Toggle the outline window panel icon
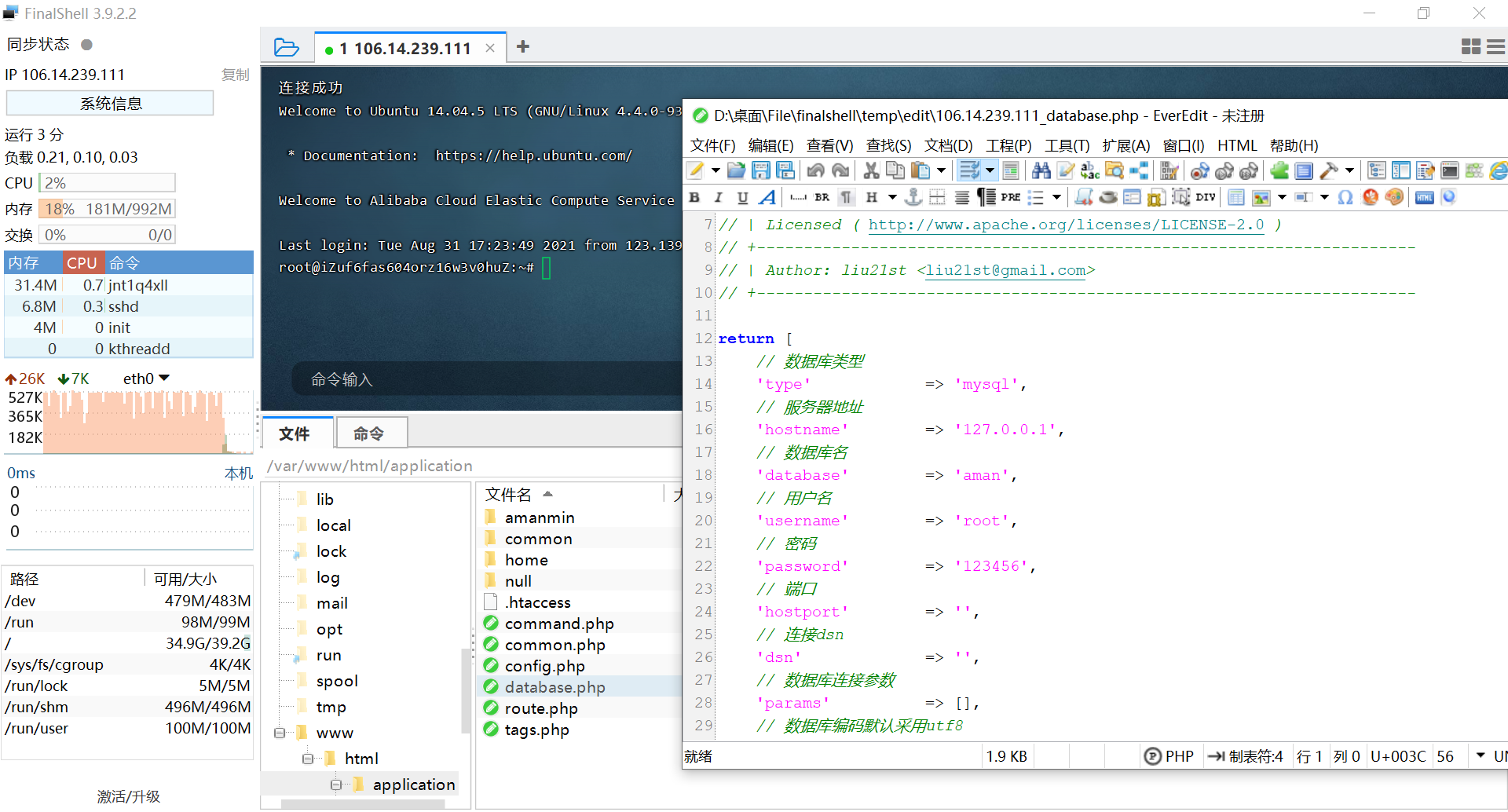This screenshot has width=1508, height=812. (1377, 170)
